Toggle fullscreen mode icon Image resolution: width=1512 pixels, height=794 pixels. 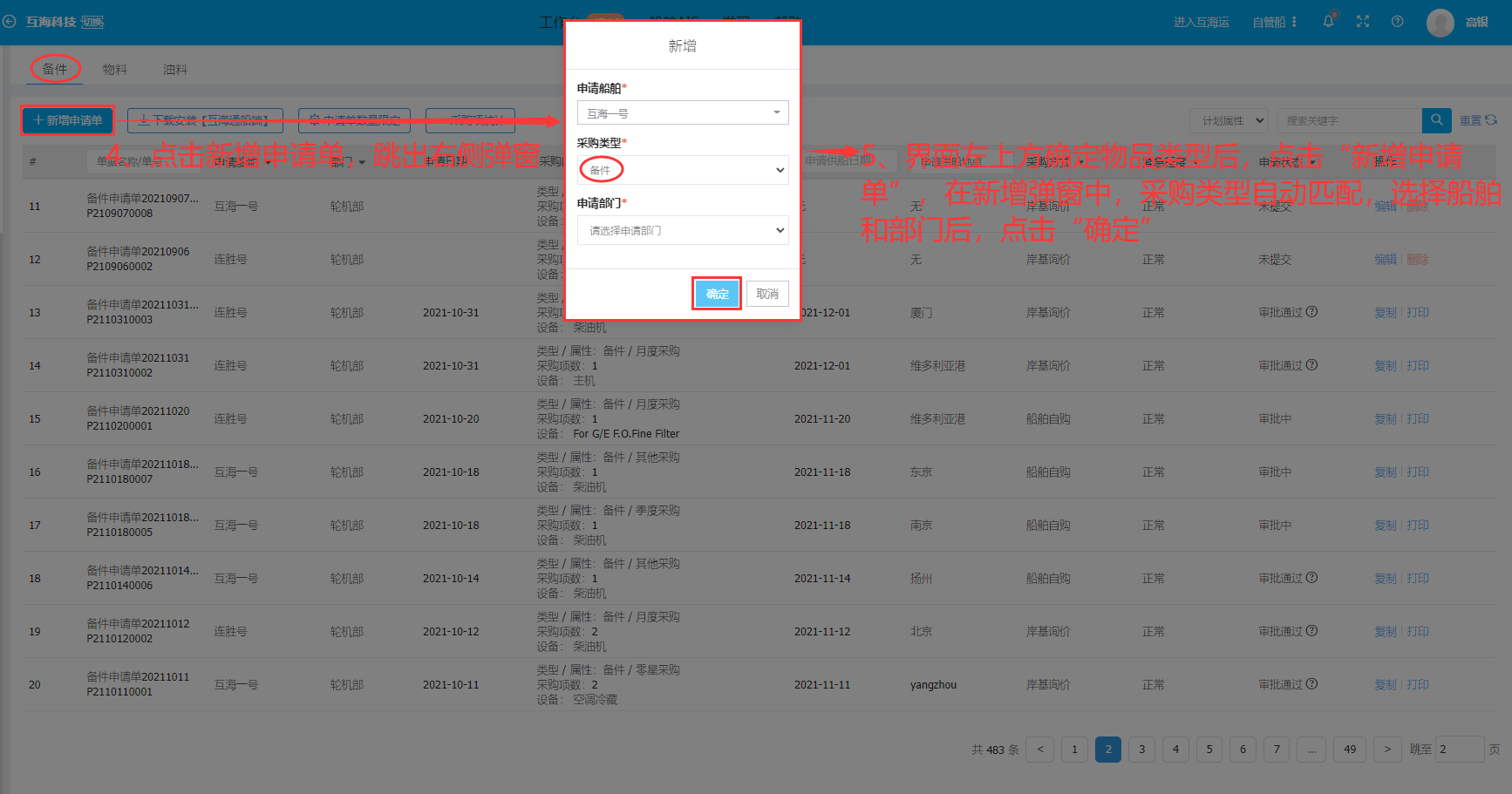click(1363, 22)
